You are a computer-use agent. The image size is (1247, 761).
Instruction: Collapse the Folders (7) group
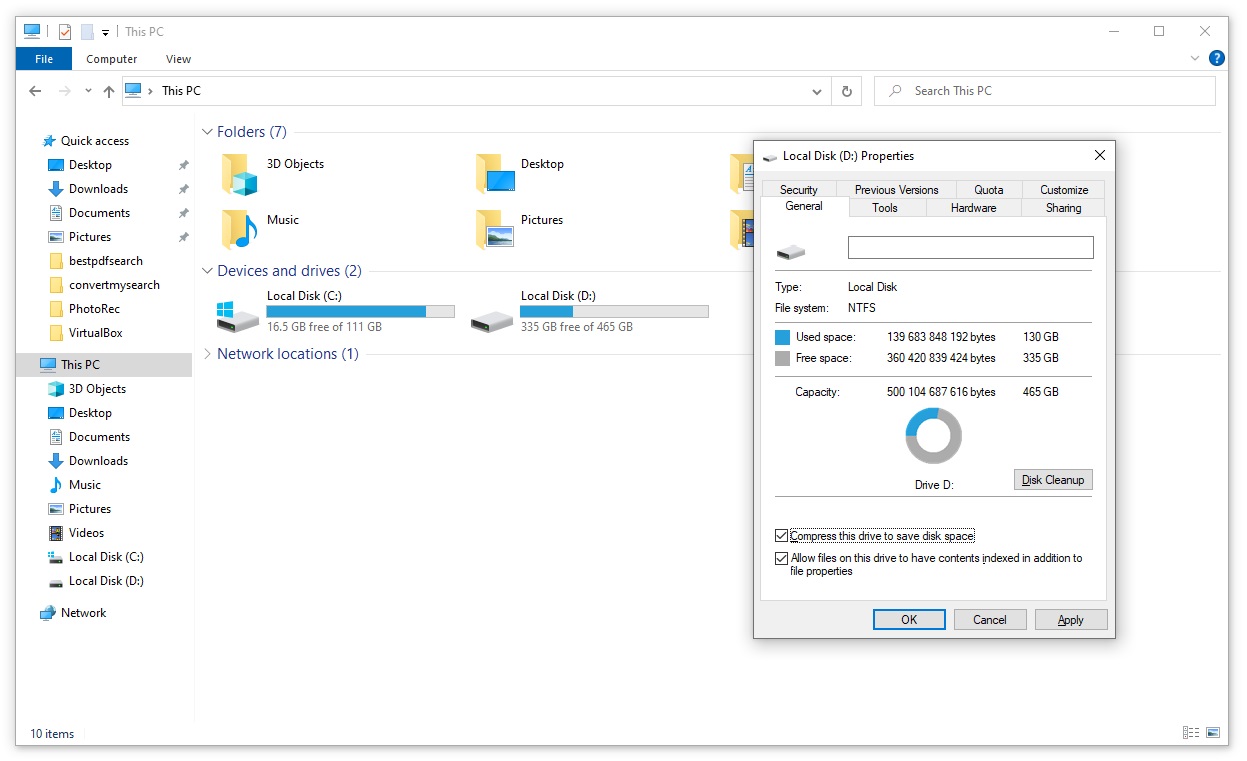click(x=208, y=132)
